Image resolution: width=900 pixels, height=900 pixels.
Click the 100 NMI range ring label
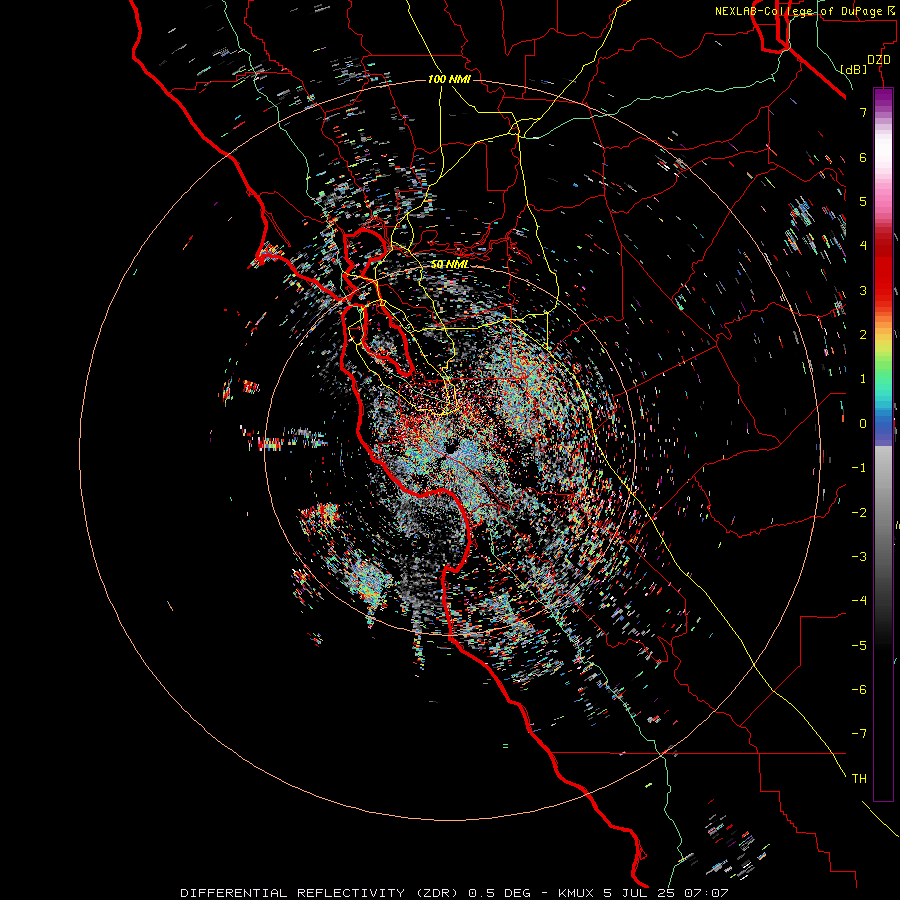click(x=449, y=79)
